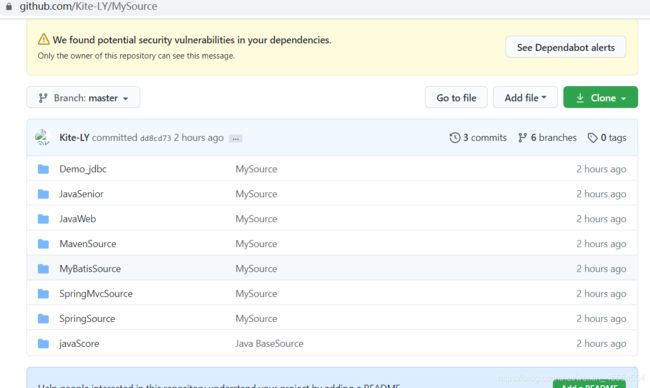Open MySource commit message for JavaWeb
This screenshot has width=650, height=388.
click(x=256, y=219)
